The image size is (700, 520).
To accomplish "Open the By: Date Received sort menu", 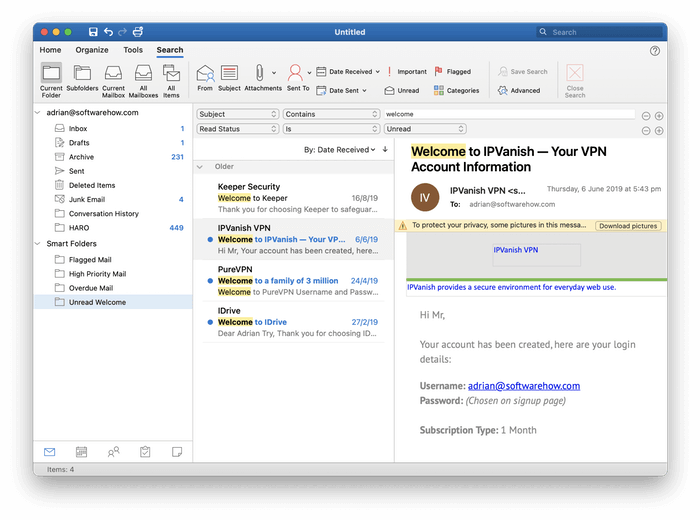I will (x=340, y=150).
